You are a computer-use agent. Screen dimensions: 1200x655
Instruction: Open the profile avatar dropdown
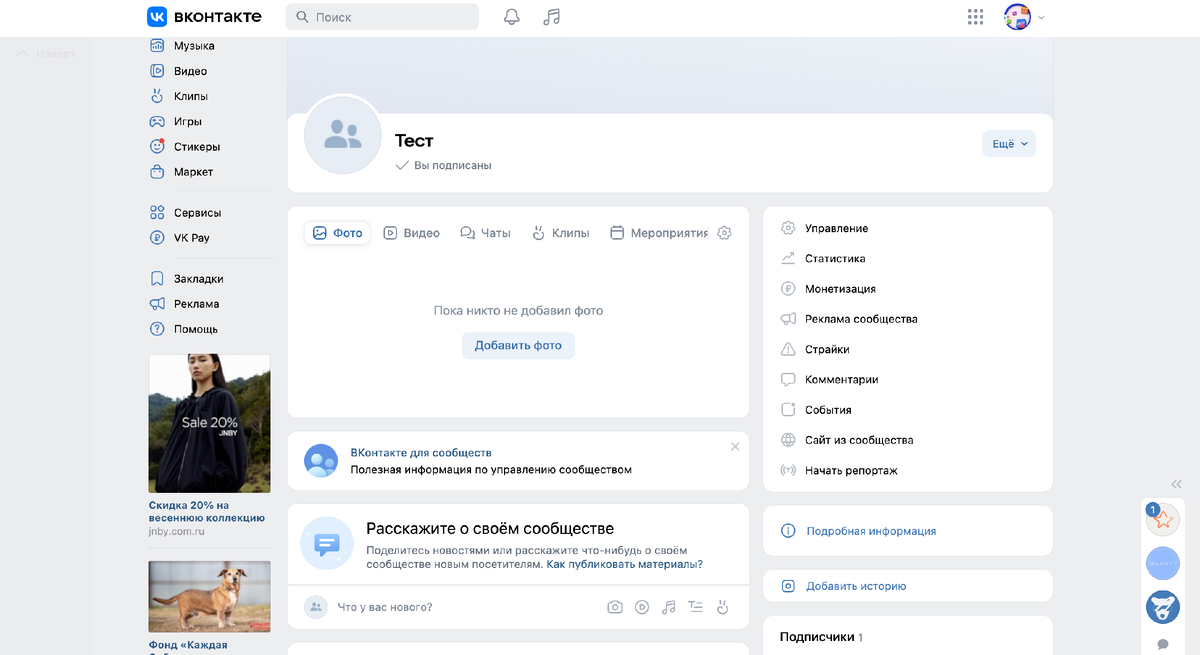point(1017,16)
